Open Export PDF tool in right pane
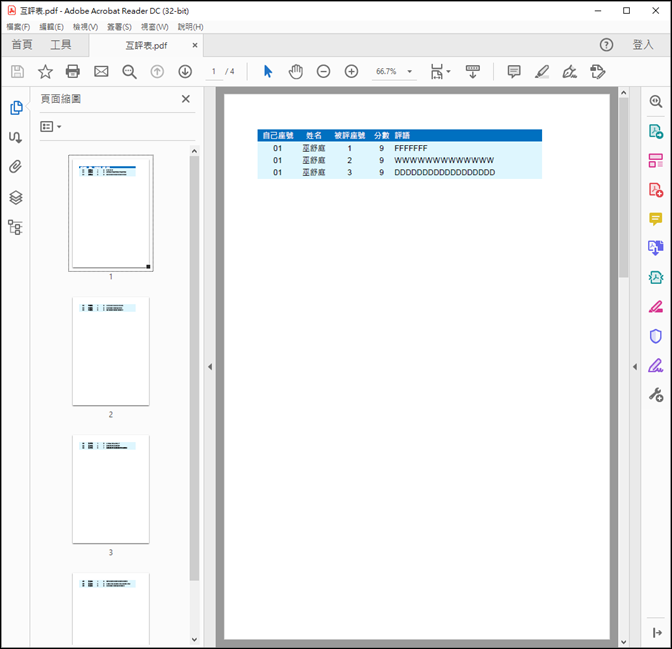The image size is (672, 649). click(x=656, y=131)
